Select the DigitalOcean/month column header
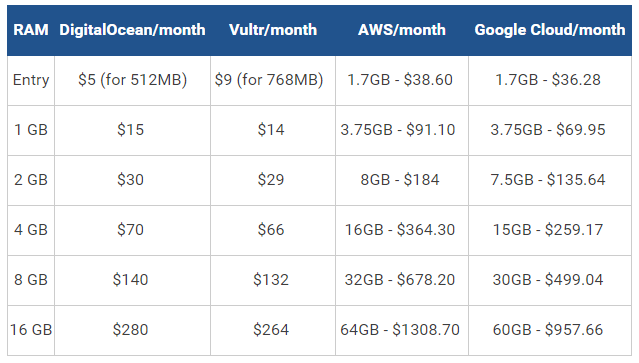 tap(132, 30)
